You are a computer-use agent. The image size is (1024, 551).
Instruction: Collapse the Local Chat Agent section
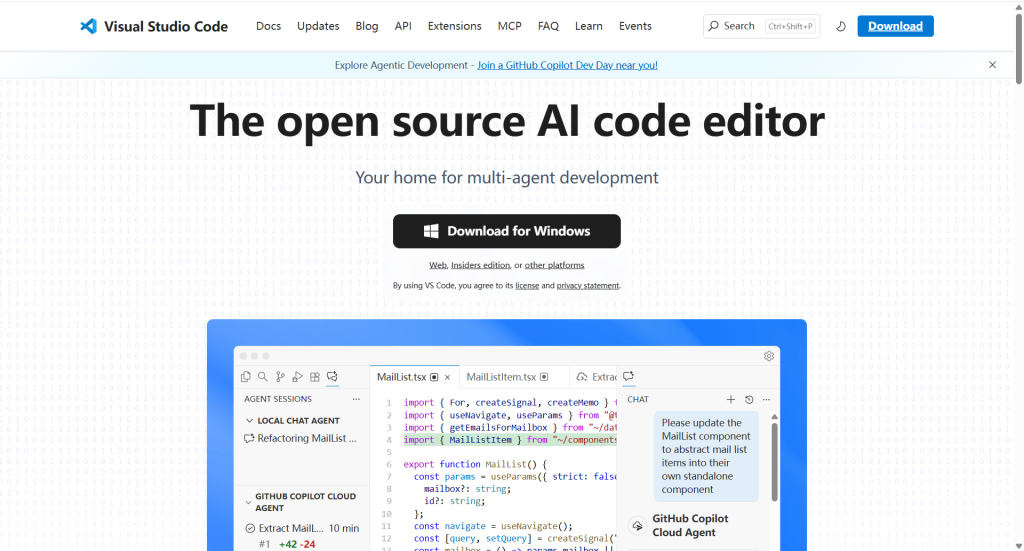pyautogui.click(x=249, y=421)
